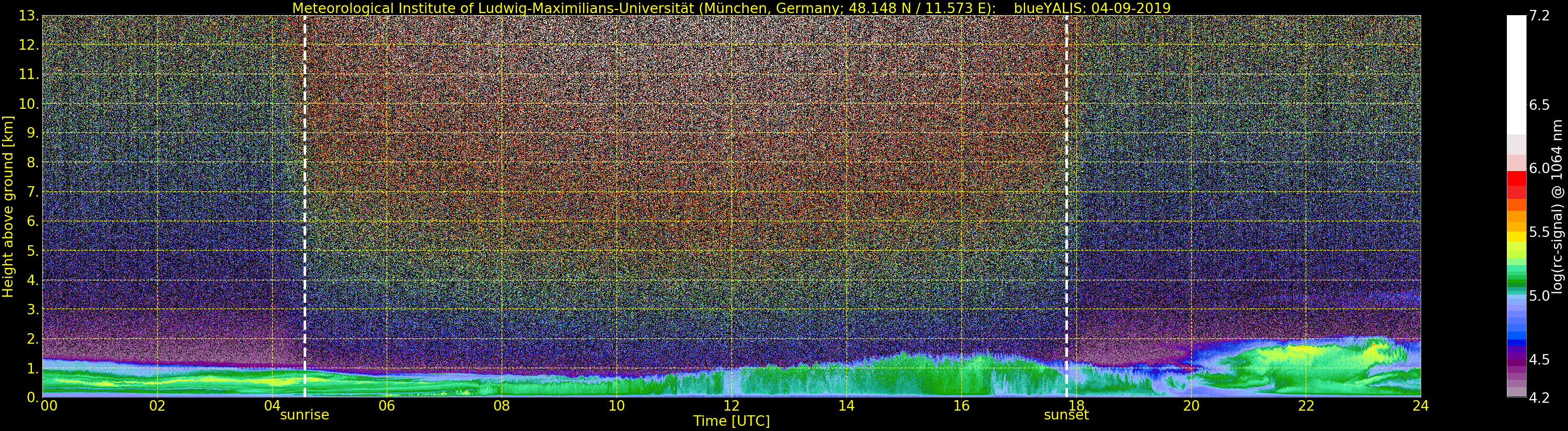The image size is (1568, 431).
Task: Click the 'sunset' label below the time axis
Action: [1066, 415]
